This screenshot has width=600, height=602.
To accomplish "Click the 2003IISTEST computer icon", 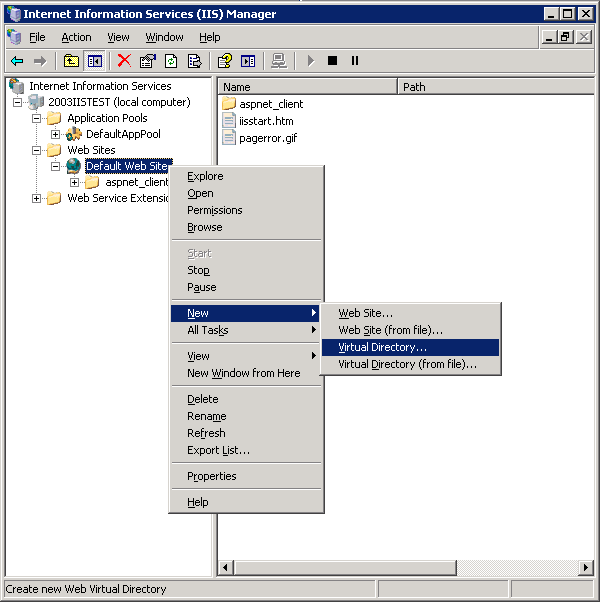I will pyautogui.click(x=36, y=102).
